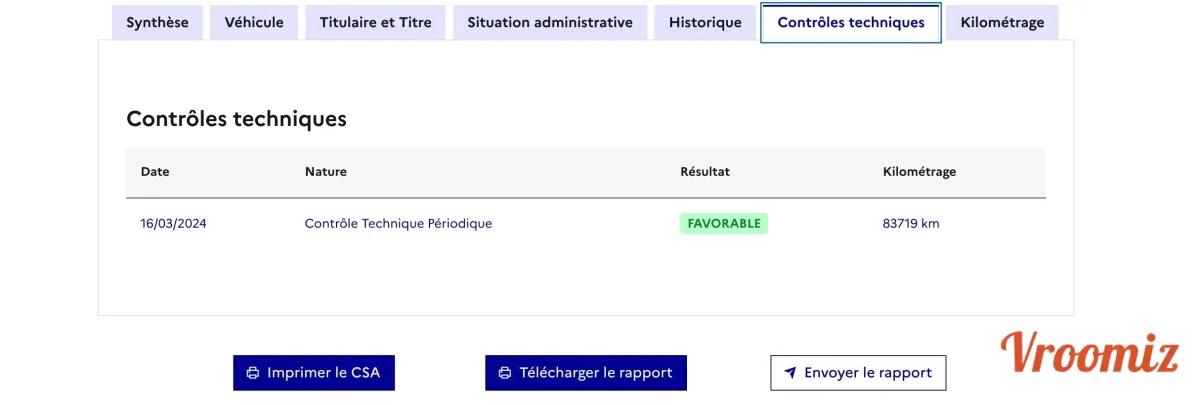The height and width of the screenshot is (405, 1200).
Task: Click the Date column header
Action: click(155, 172)
